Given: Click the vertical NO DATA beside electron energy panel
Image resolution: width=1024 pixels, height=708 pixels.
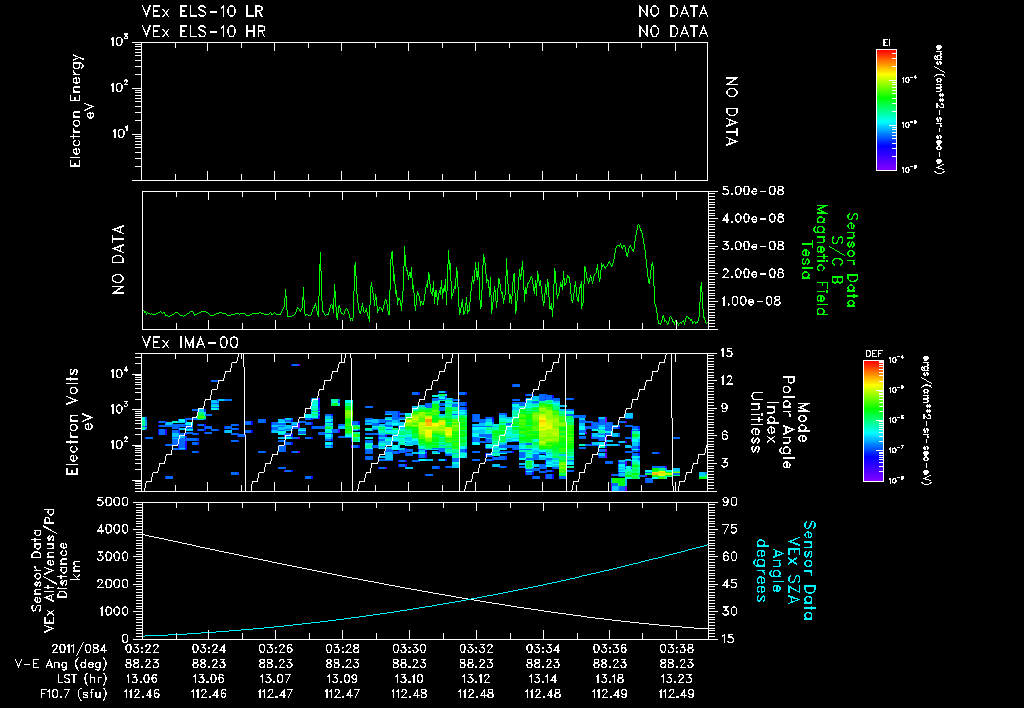Looking at the screenshot, I should tap(731, 111).
